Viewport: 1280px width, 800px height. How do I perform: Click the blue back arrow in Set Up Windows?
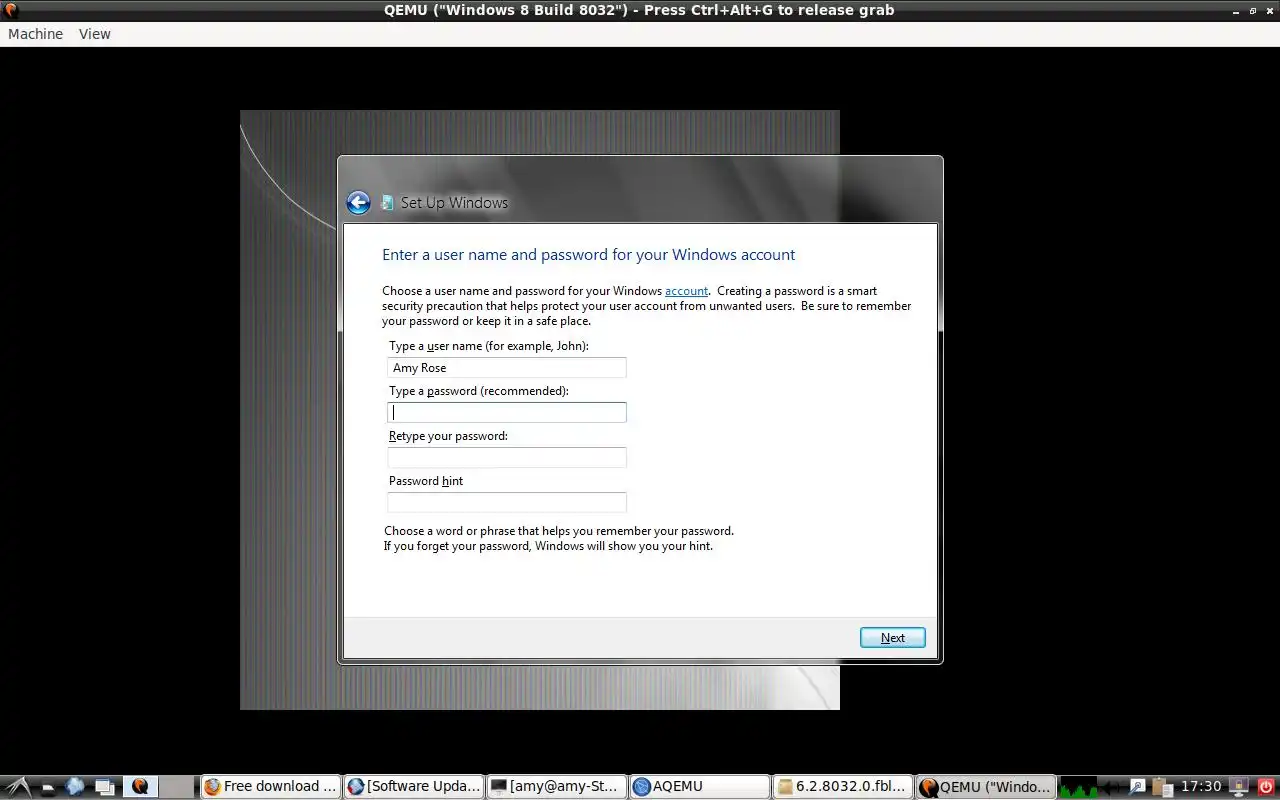[x=358, y=203]
